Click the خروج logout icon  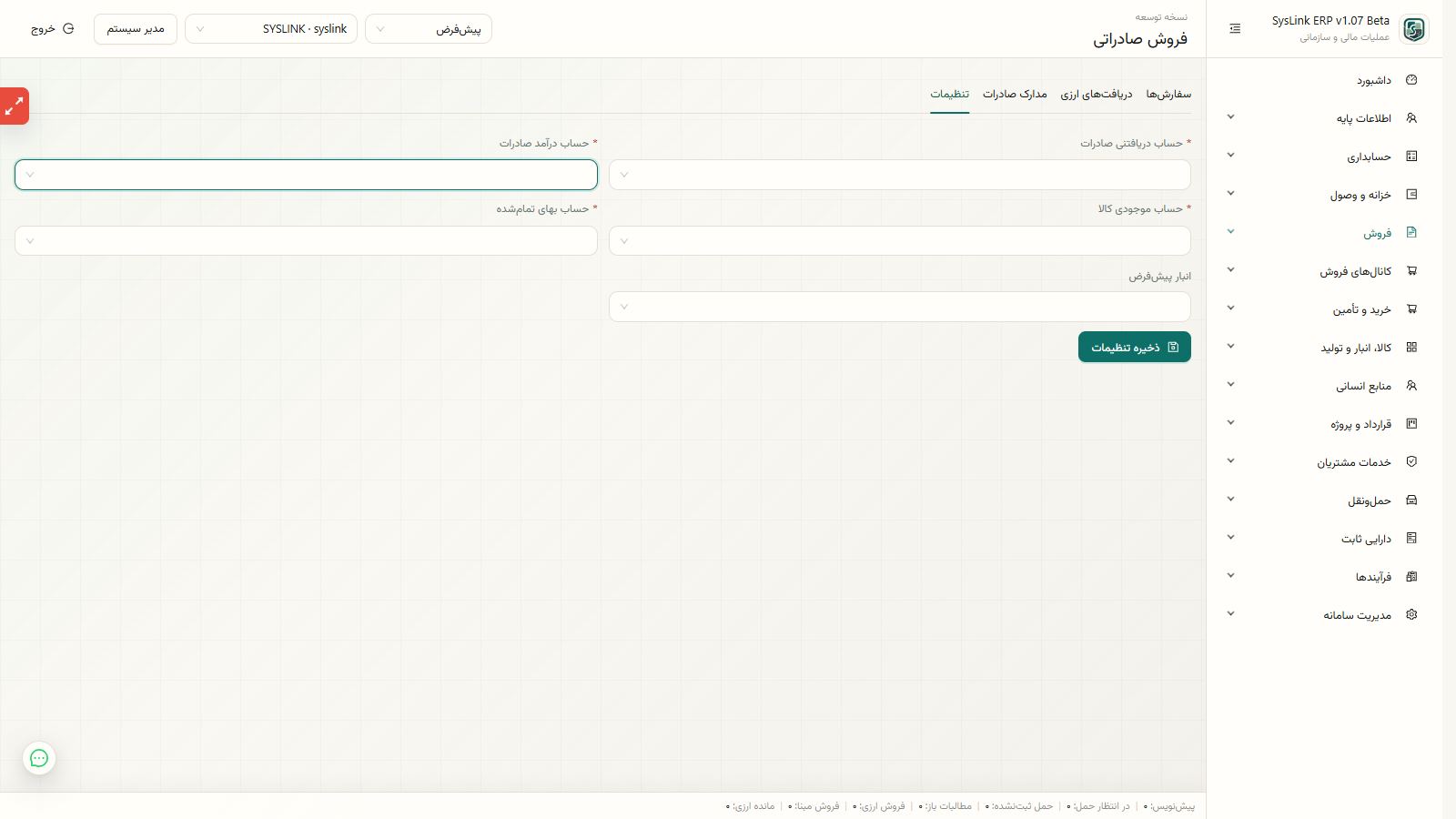pyautogui.click(x=68, y=29)
